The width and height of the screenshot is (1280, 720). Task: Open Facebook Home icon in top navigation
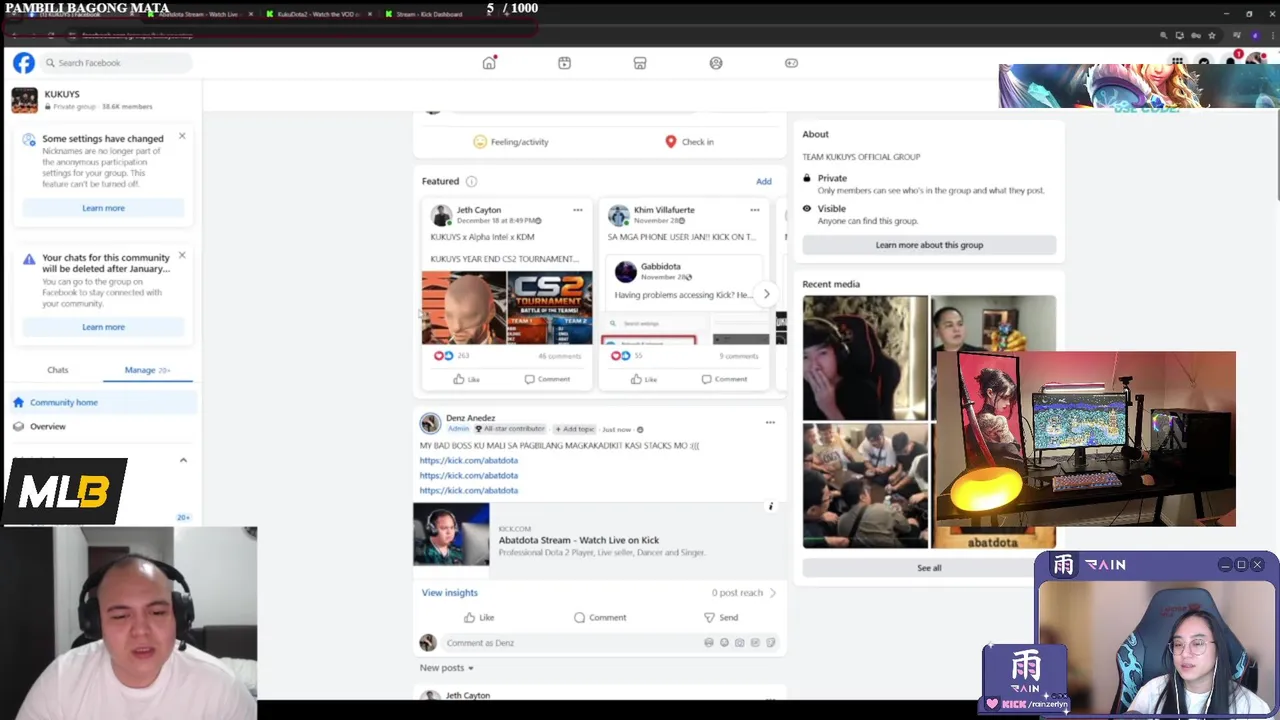489,63
